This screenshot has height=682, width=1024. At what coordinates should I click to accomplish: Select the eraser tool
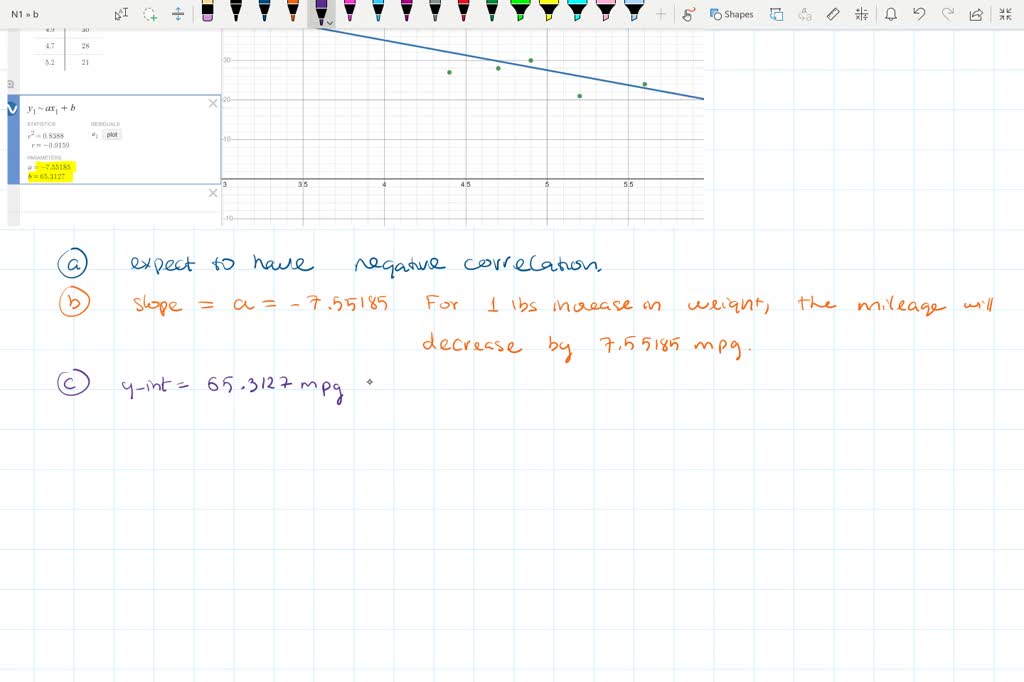pyautogui.click(x=206, y=14)
